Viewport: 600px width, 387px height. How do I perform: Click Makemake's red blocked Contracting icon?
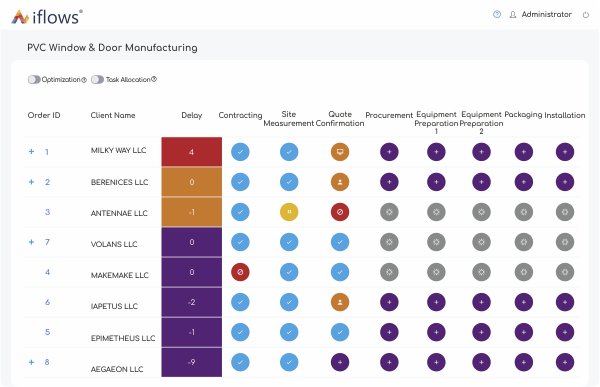coord(240,272)
